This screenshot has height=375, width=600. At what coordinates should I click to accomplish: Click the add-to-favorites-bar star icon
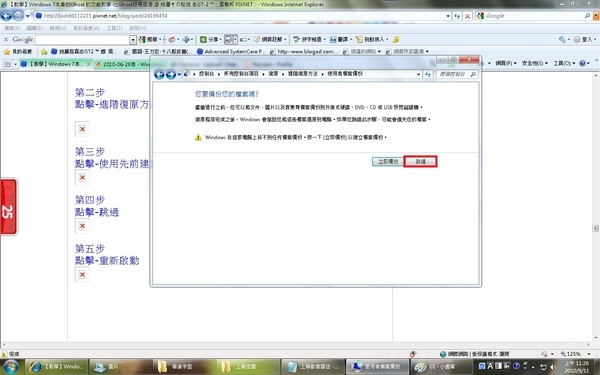click(44, 51)
